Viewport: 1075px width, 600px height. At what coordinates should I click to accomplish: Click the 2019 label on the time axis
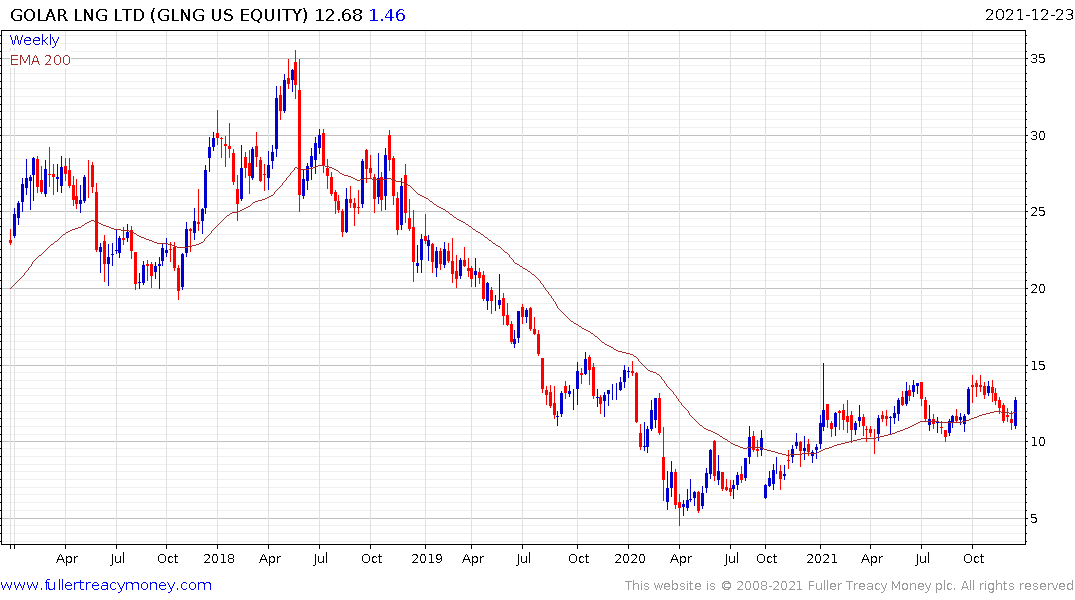(x=426, y=559)
